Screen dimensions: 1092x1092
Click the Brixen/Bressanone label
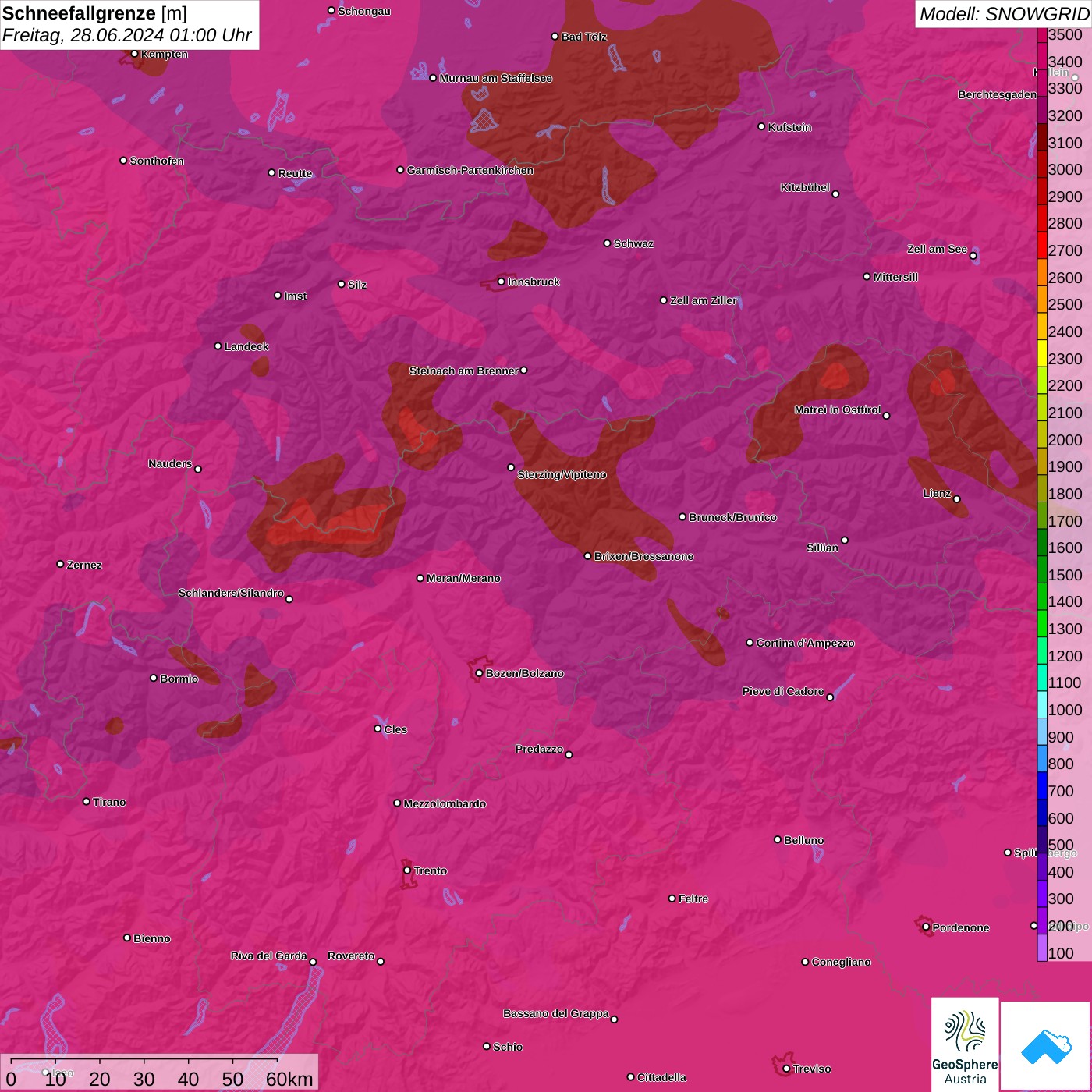click(x=643, y=556)
